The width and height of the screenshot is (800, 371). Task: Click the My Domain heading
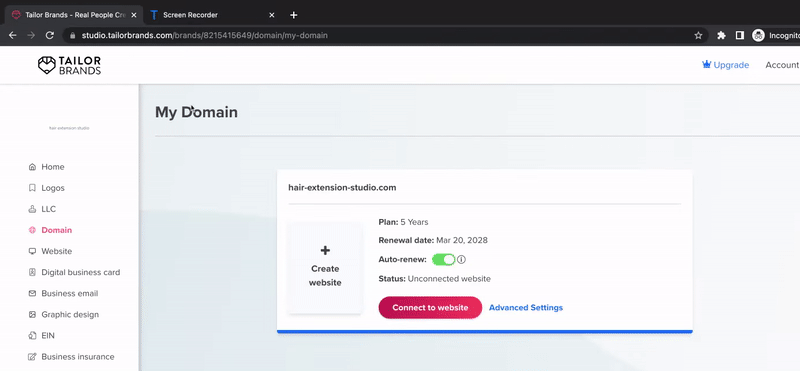coord(196,112)
